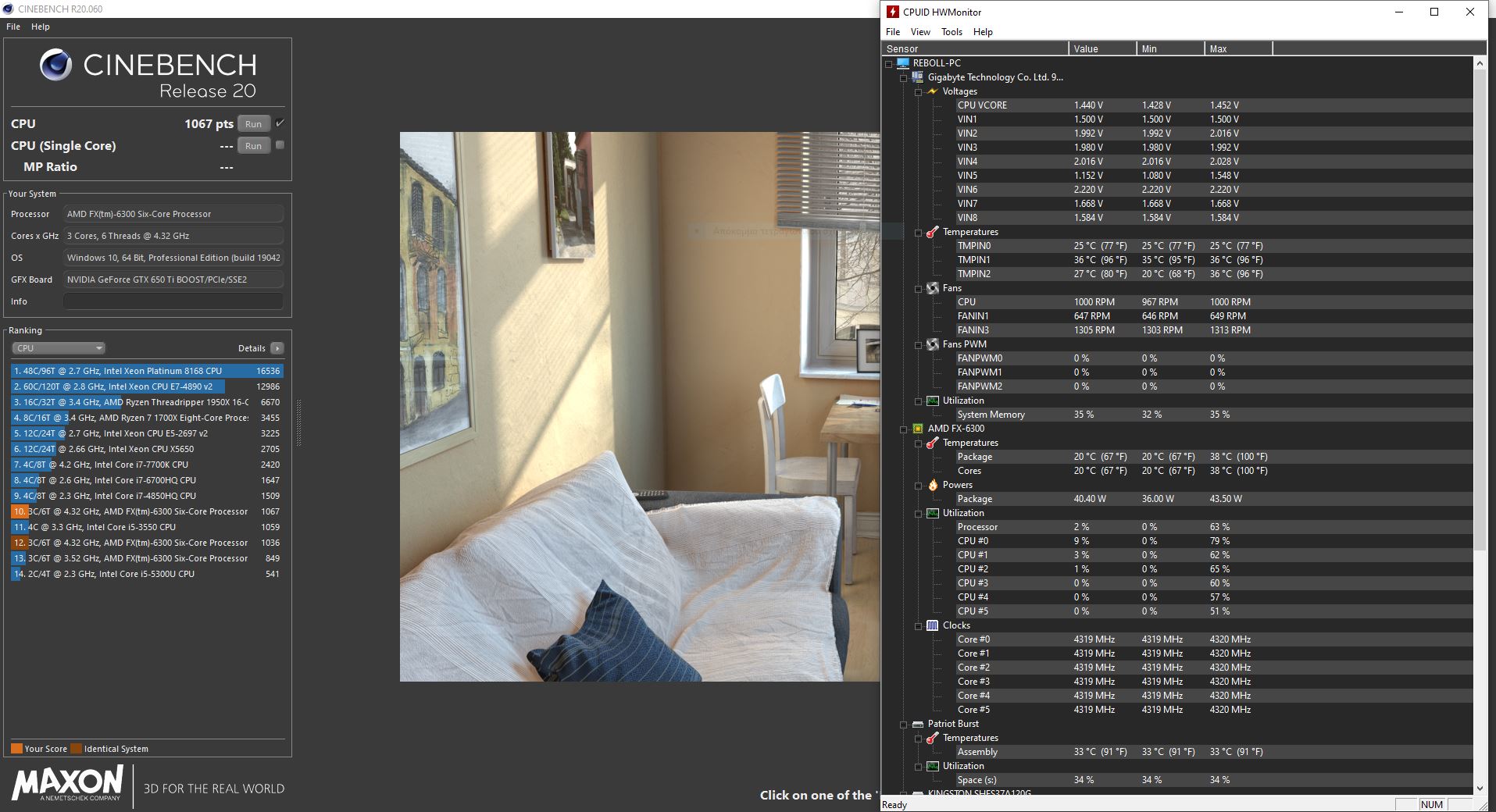Collapse the Voltages tree node
This screenshot has height=812, width=1496.
[918, 91]
